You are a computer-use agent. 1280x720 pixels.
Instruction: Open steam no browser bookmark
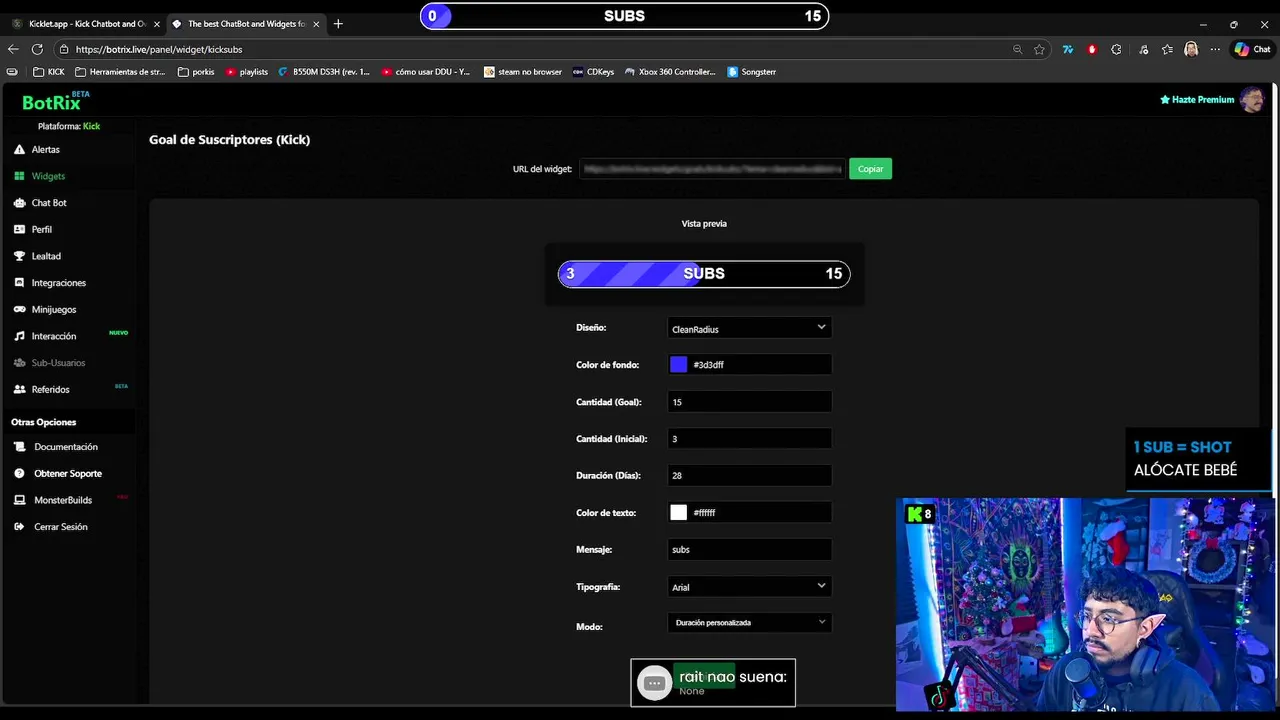tap(523, 72)
